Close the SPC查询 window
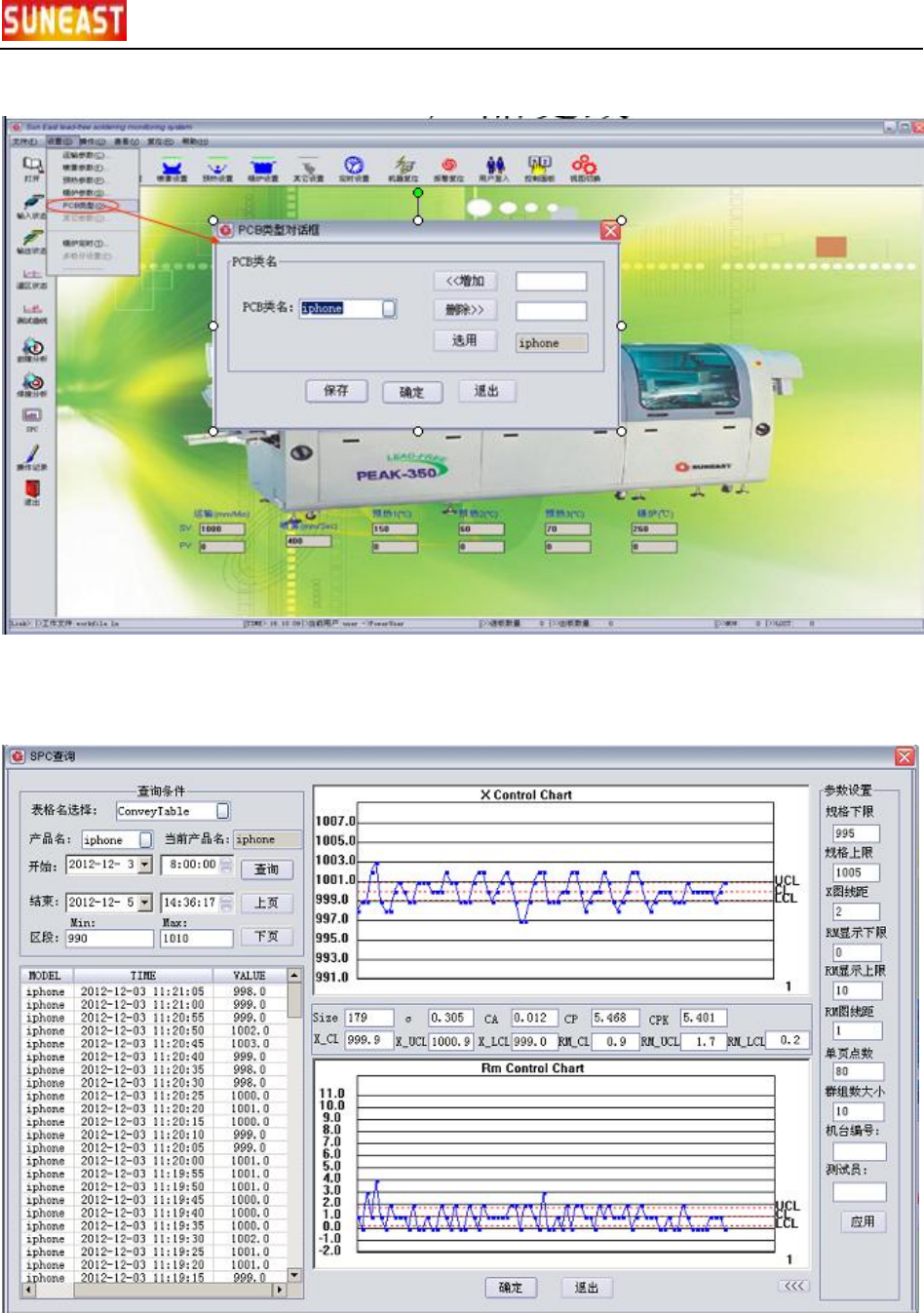 click(x=905, y=756)
